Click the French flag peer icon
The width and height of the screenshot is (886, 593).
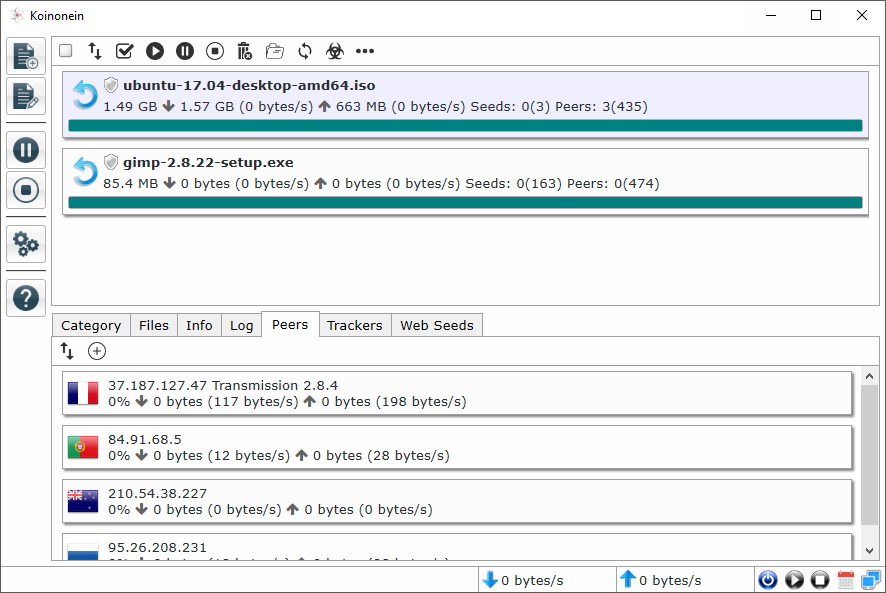point(83,393)
